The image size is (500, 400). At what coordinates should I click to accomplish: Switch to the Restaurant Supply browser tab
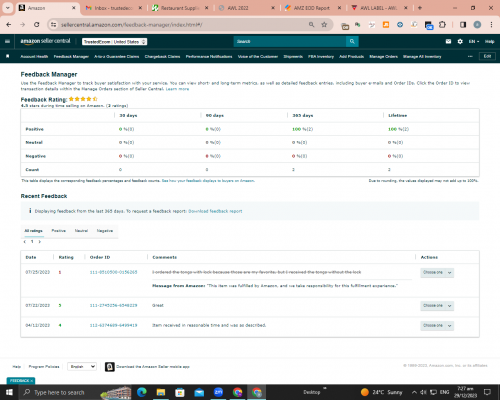[x=180, y=8]
